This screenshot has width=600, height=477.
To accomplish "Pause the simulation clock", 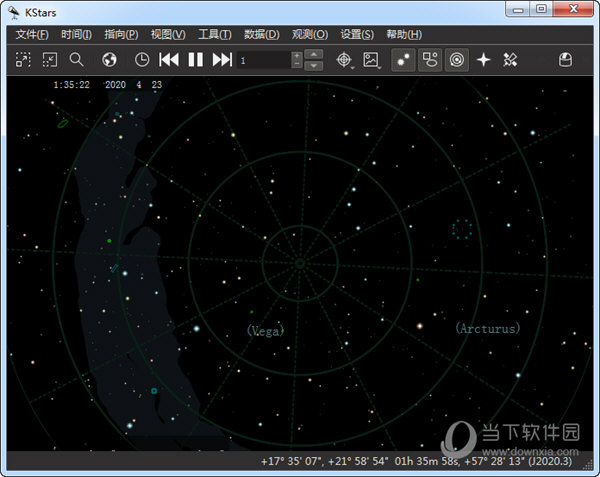I will 196,60.
